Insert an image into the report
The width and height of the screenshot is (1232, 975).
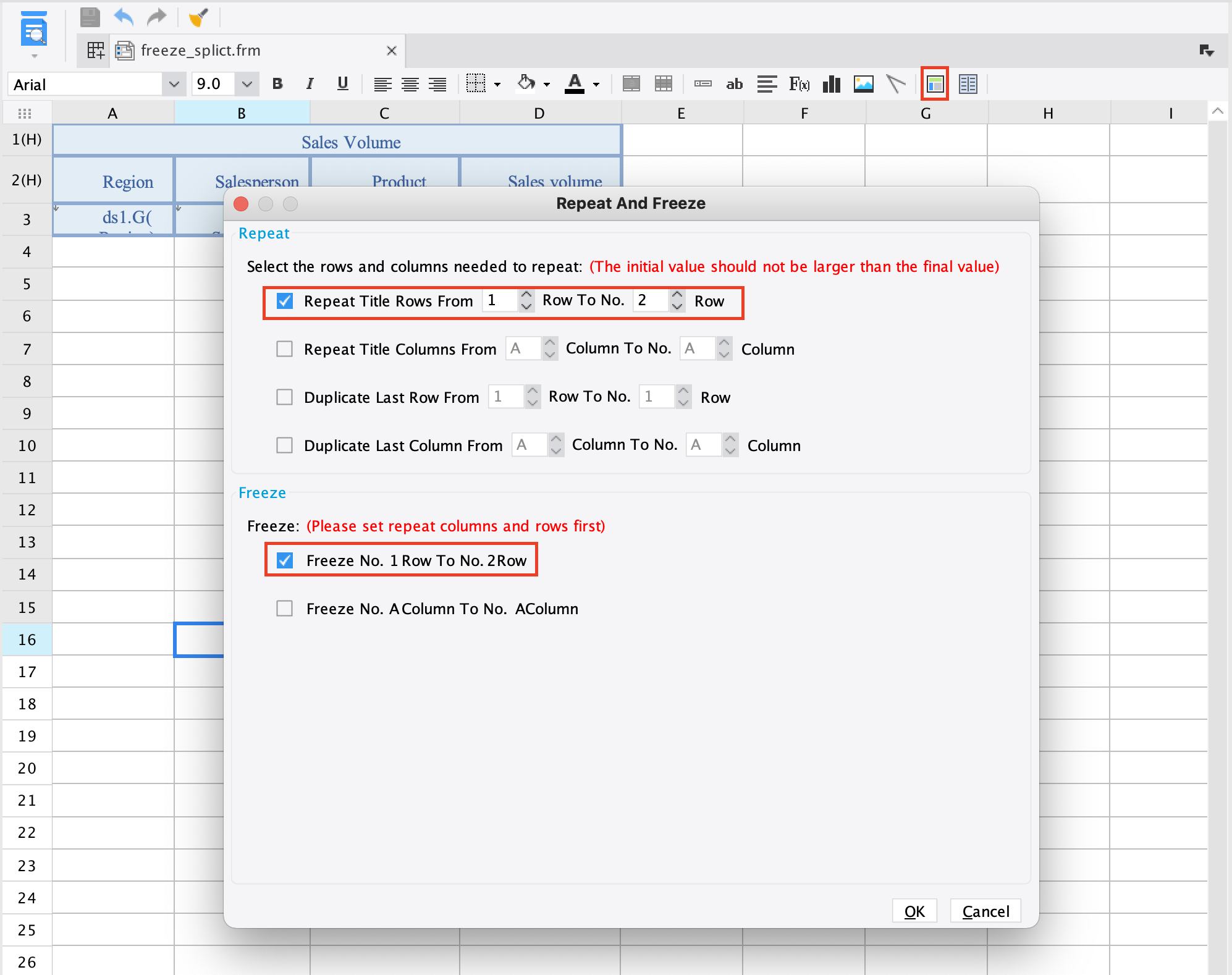[x=864, y=84]
